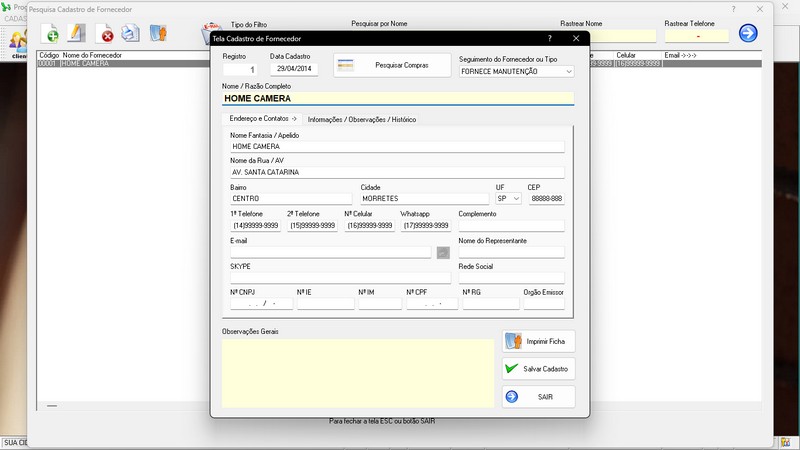This screenshot has height=450, width=800.
Task: Click the Registro number field
Action: tap(239, 69)
